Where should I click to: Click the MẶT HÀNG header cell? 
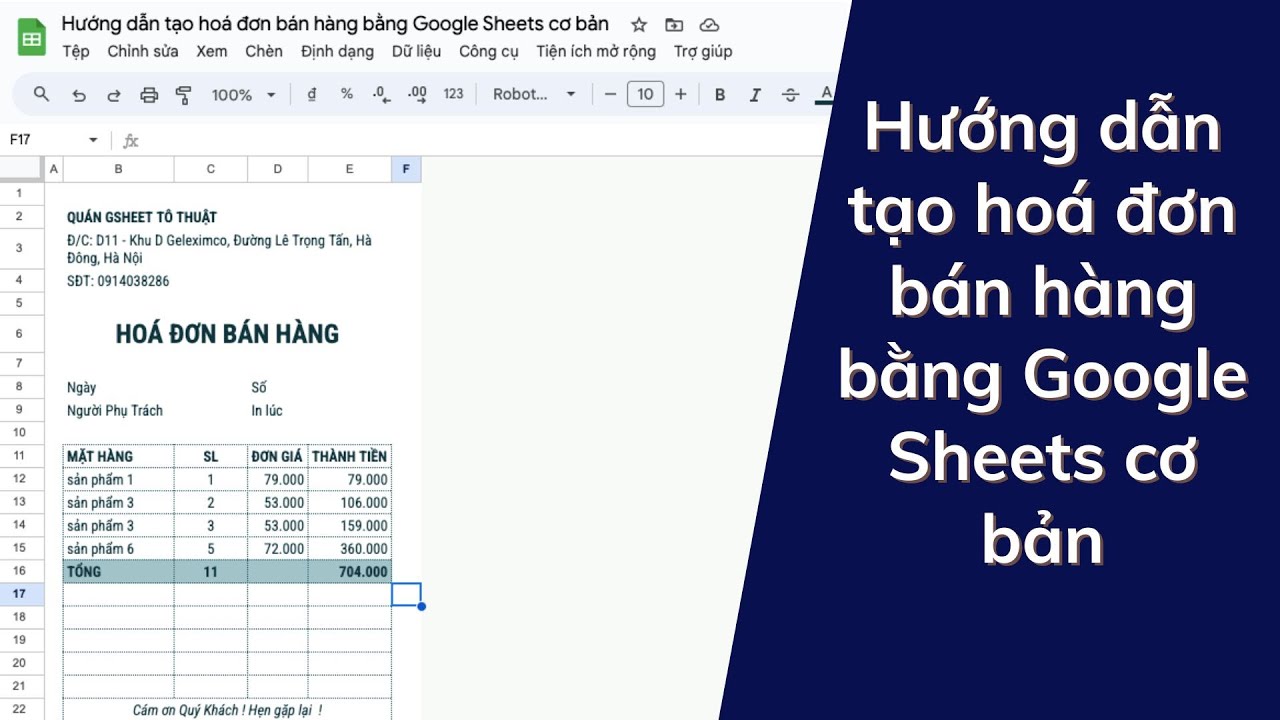tap(118, 456)
